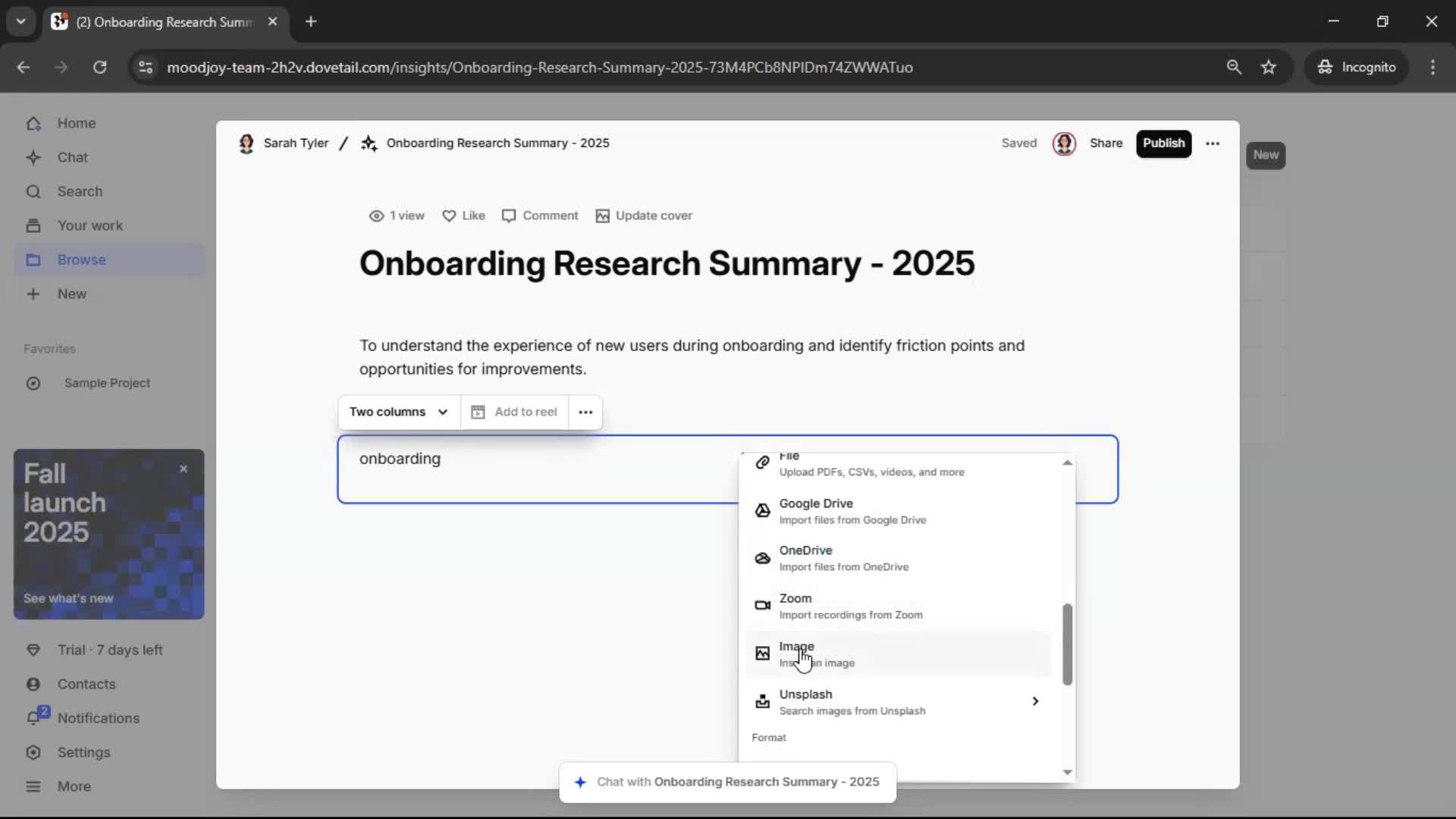Click the Share button
The width and height of the screenshot is (1456, 819).
(x=1106, y=143)
